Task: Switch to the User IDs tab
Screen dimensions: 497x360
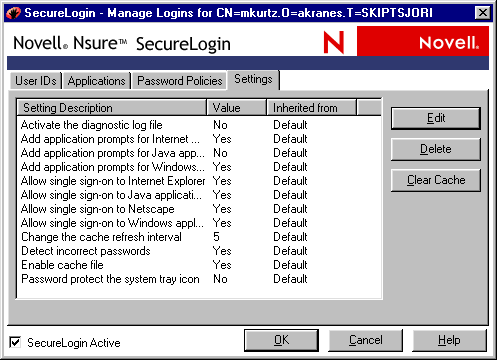Action: click(36, 81)
